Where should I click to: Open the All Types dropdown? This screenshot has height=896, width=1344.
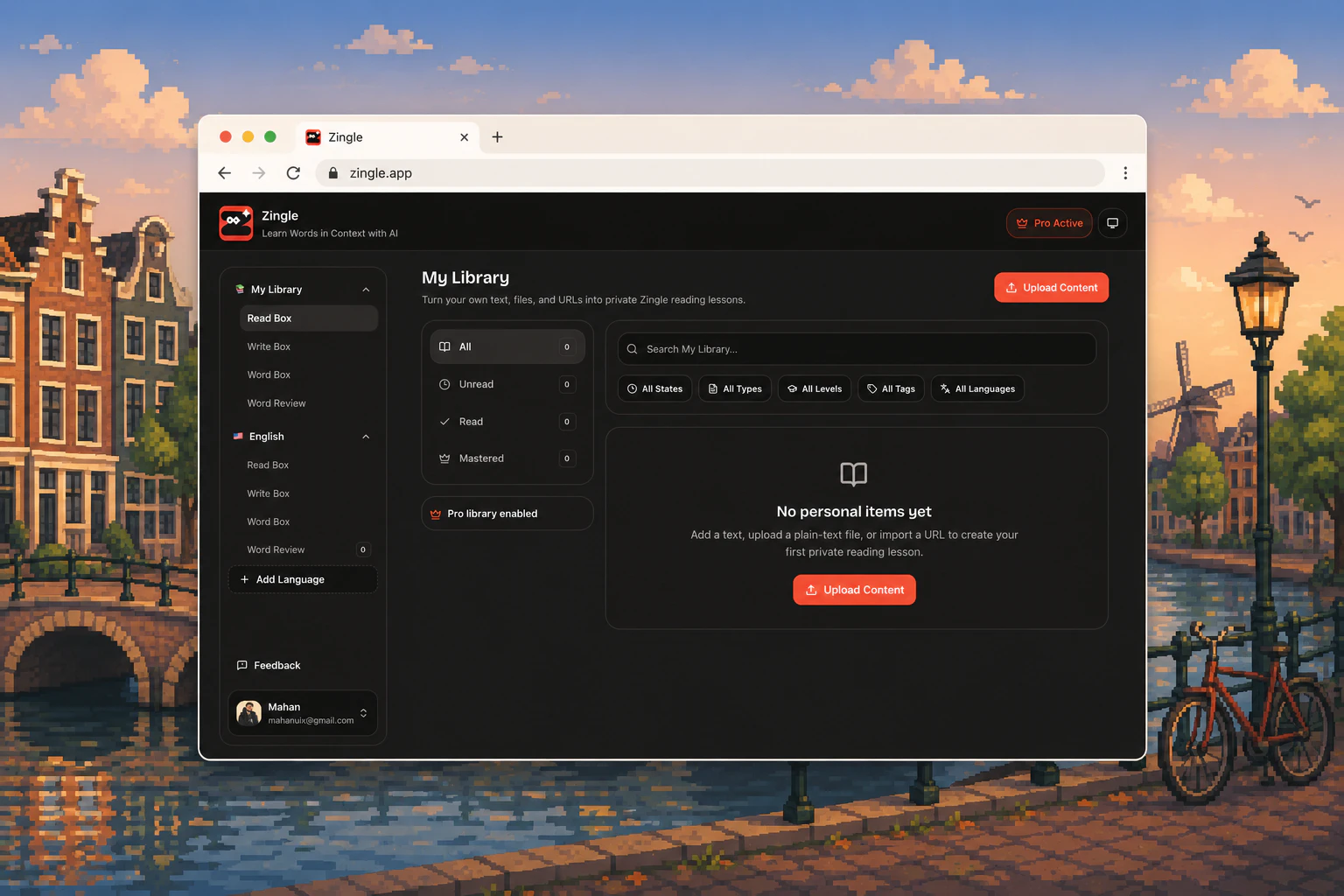click(x=735, y=388)
